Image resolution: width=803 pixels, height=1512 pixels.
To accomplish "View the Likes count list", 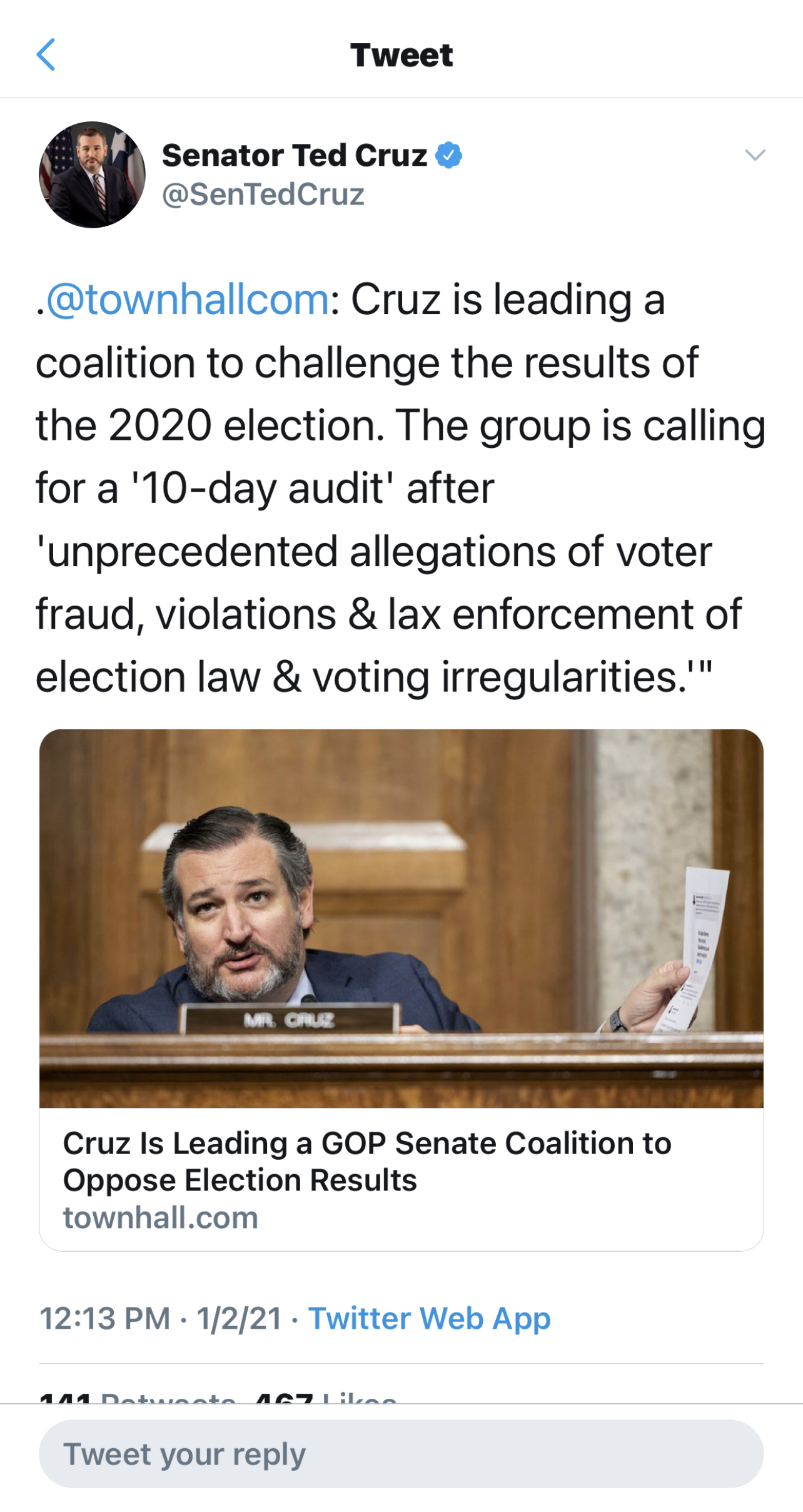I will pos(325,1398).
